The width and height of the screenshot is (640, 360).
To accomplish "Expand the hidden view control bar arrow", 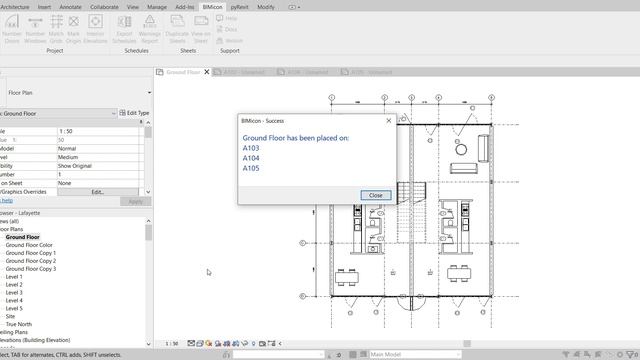I will [280, 343].
